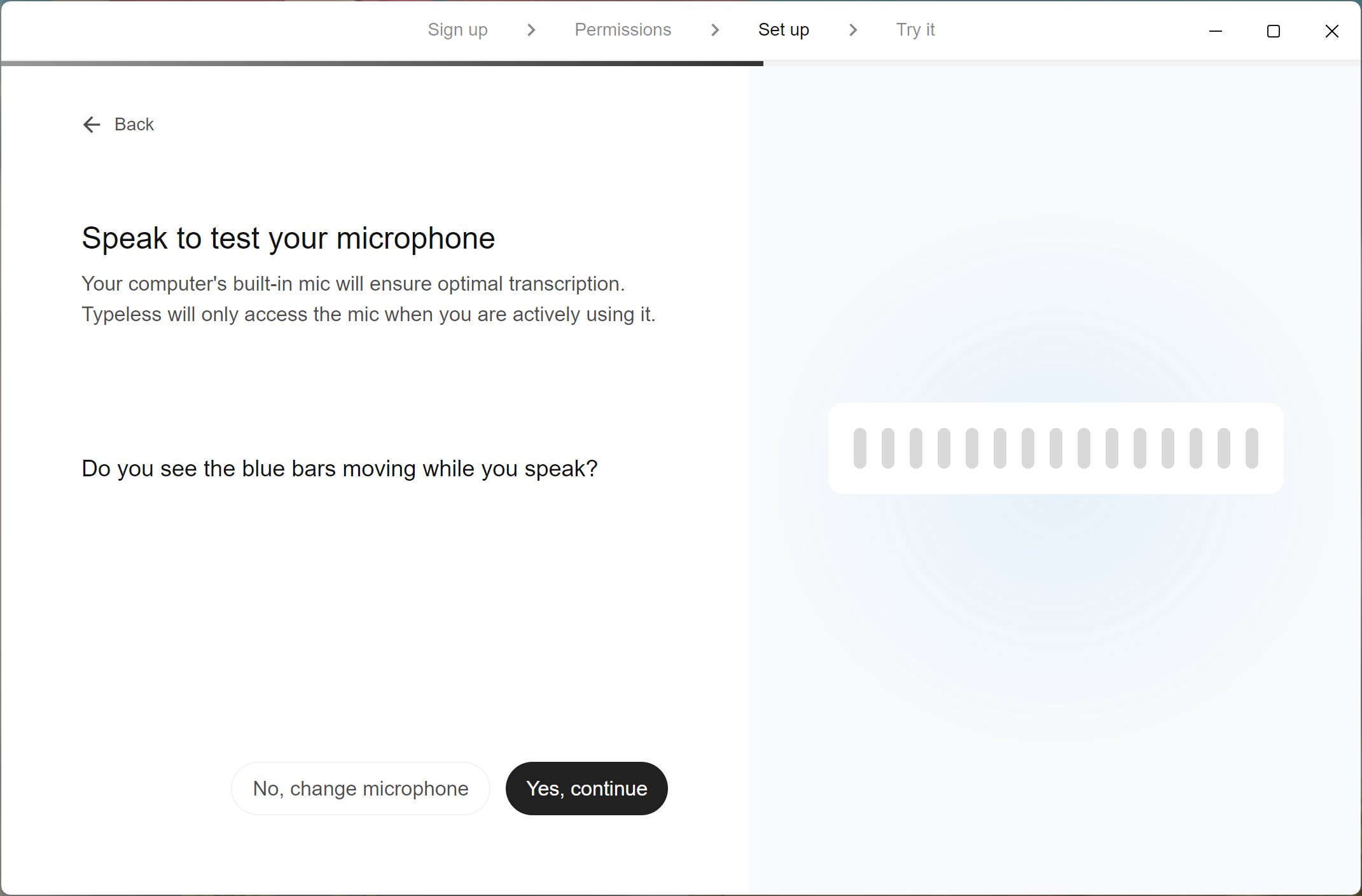Click the Speak to test heading
The width and height of the screenshot is (1362, 896).
[x=288, y=238]
